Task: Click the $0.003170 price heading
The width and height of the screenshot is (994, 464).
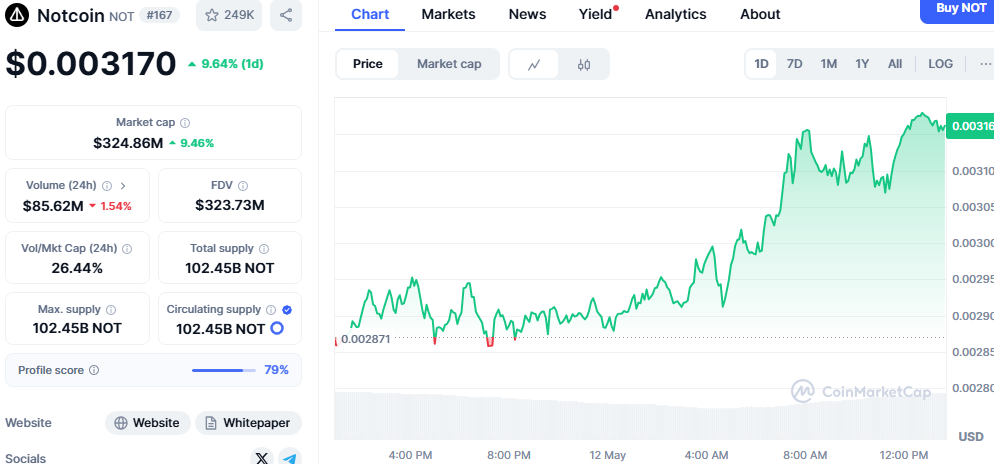Action: [91, 63]
